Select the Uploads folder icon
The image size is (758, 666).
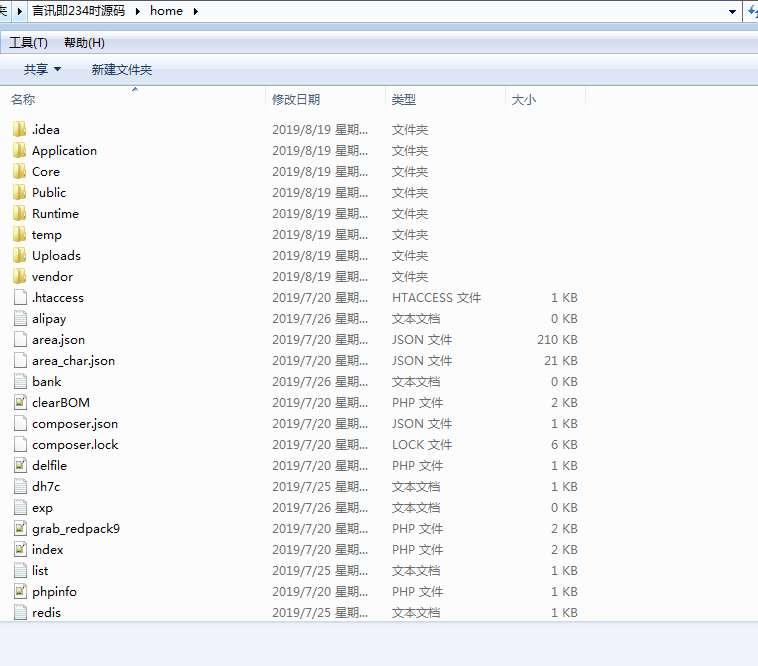(x=19, y=256)
